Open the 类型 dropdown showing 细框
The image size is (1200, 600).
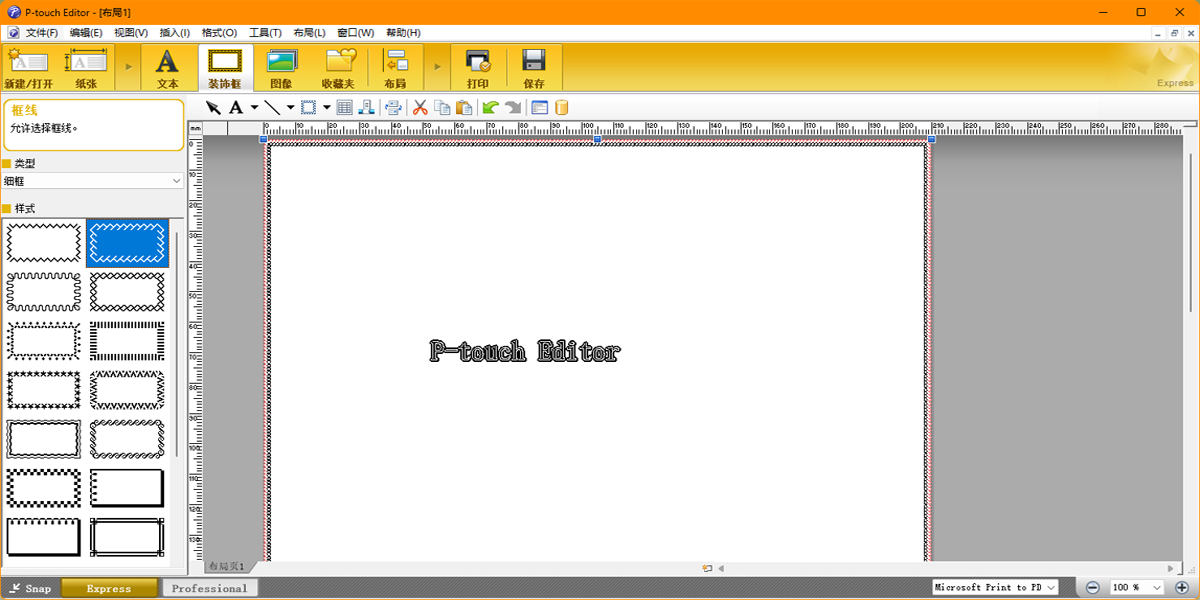click(x=92, y=181)
